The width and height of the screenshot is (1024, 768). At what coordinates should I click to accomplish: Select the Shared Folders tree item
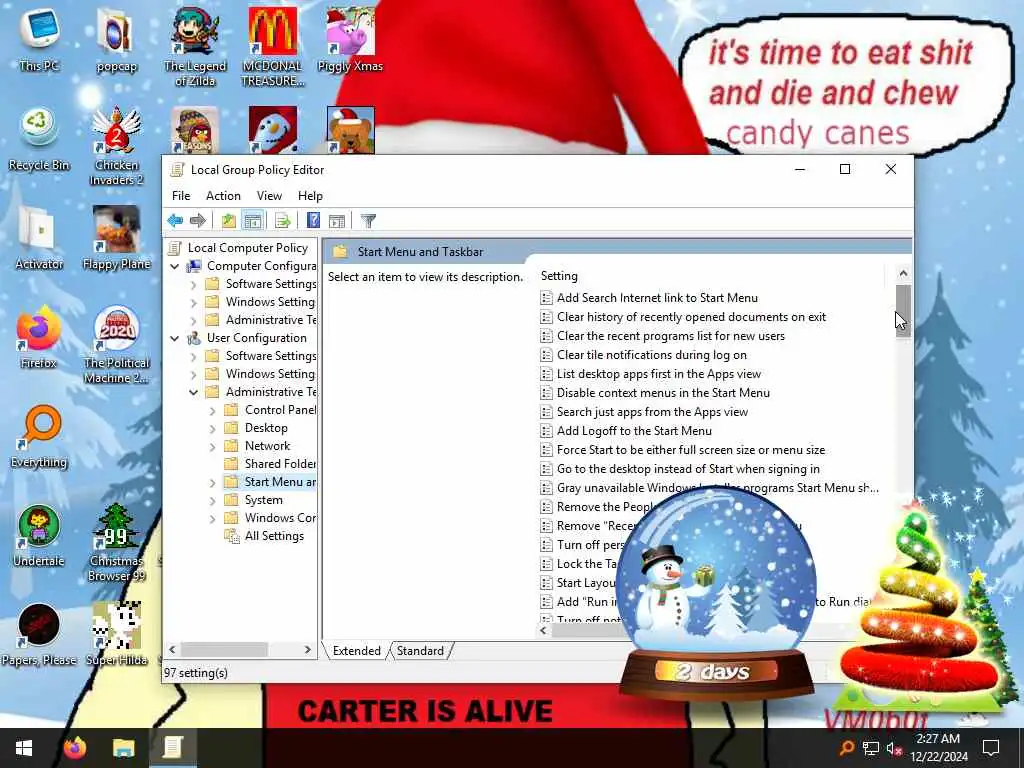pyautogui.click(x=270, y=464)
